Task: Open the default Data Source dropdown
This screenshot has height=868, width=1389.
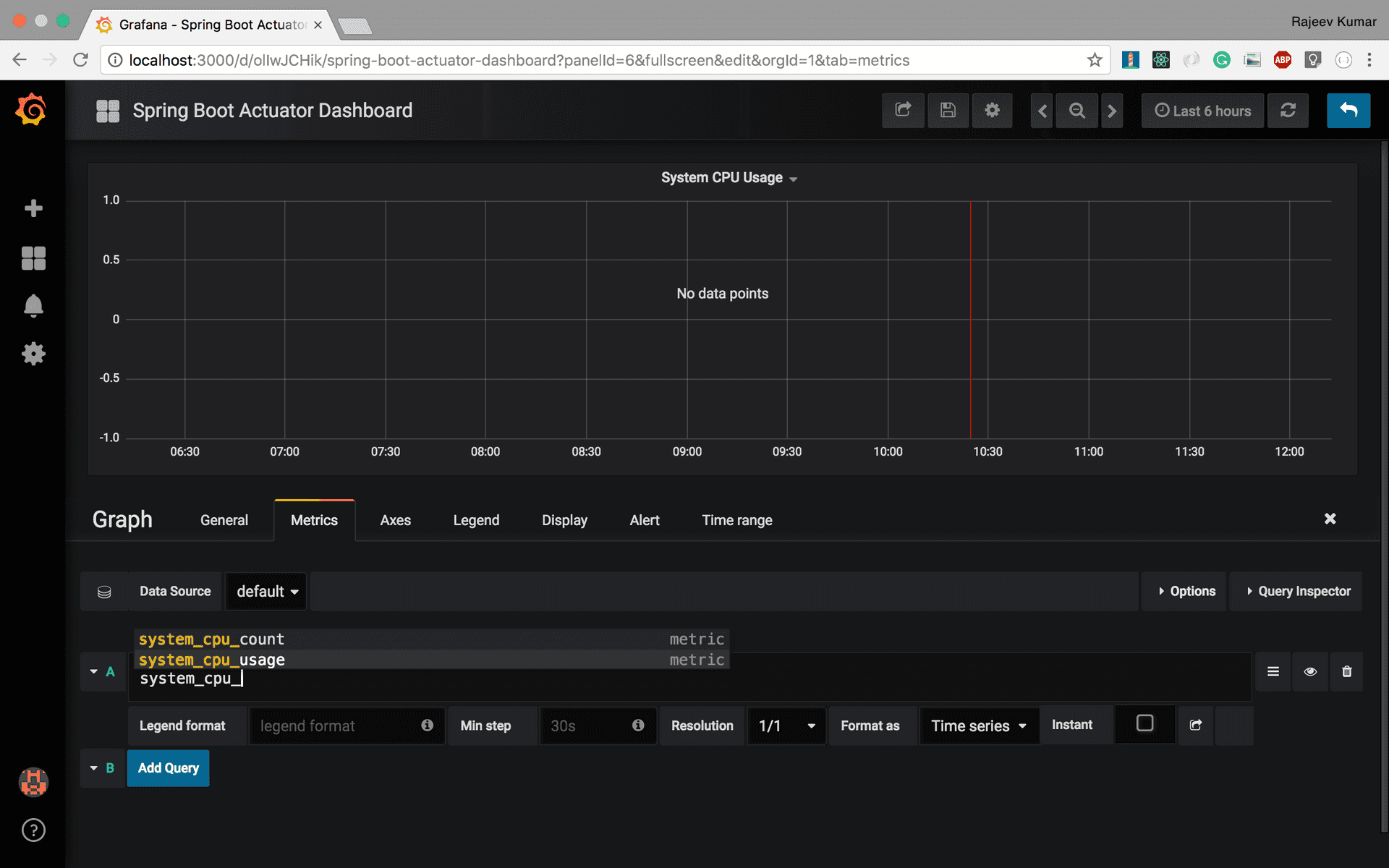Action: (x=266, y=591)
